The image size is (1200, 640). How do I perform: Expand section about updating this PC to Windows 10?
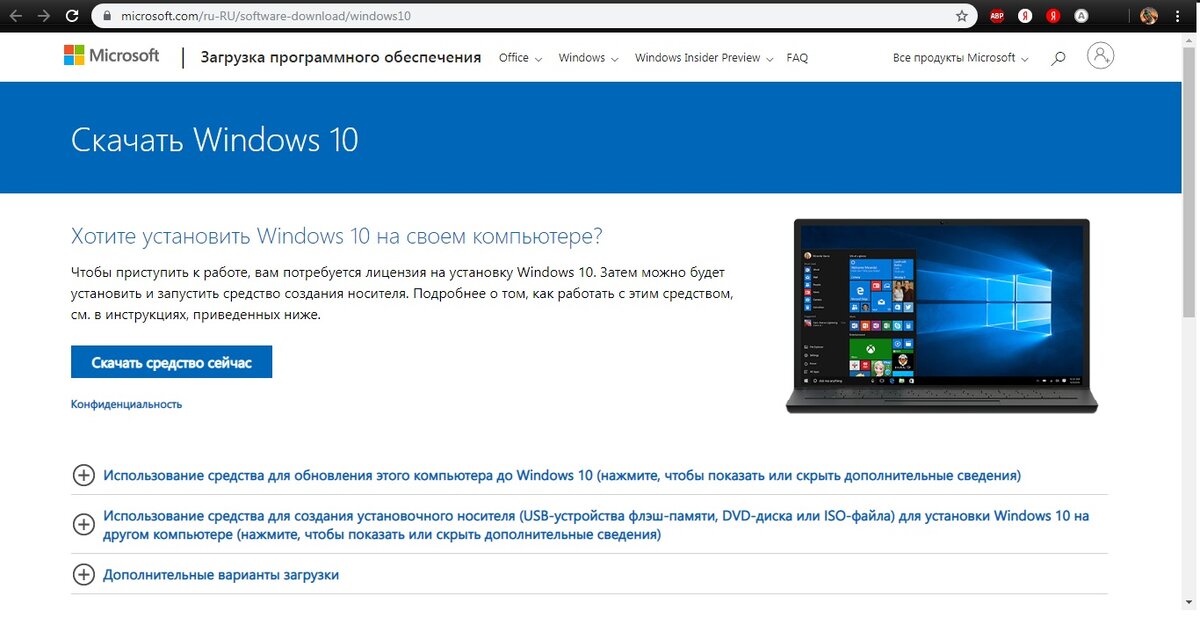pyautogui.click(x=562, y=475)
